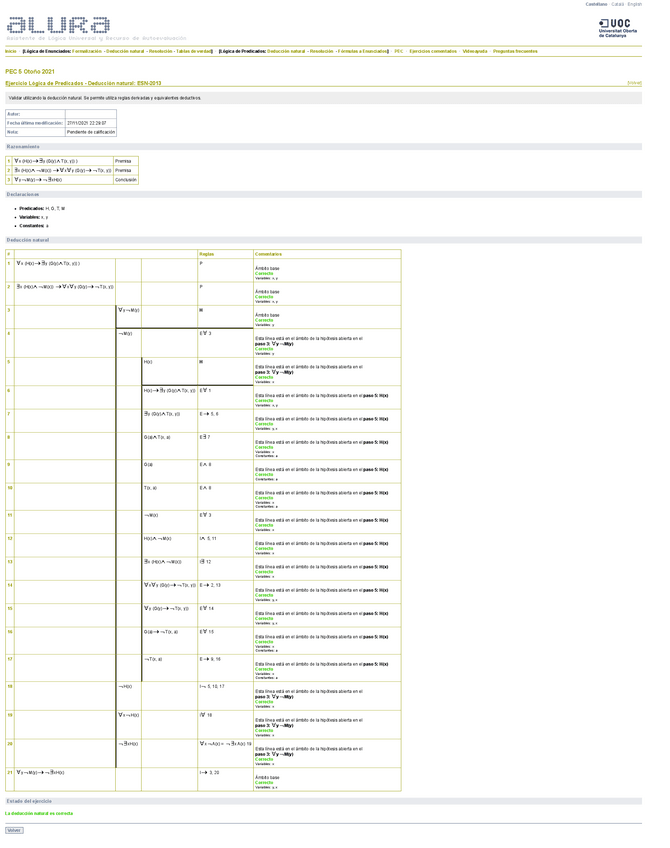This screenshot has height=848, width=670.
Task: Click the Reglas column header in deduction table
Action: pos(206,254)
